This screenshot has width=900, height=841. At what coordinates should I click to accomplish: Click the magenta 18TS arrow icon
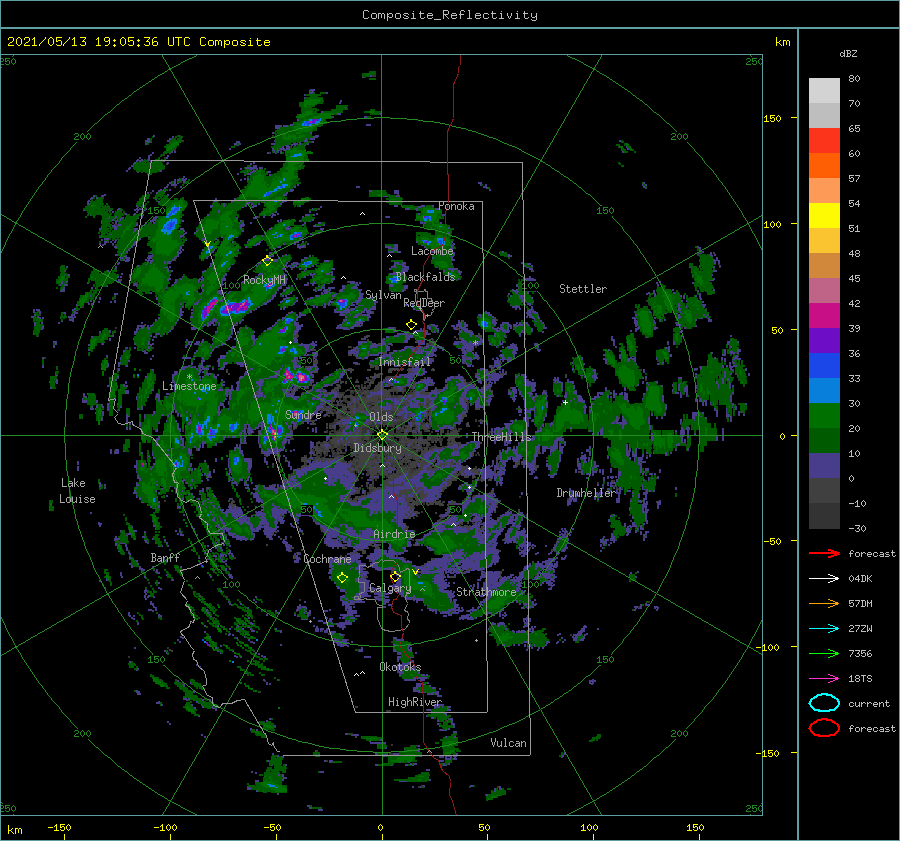click(824, 679)
